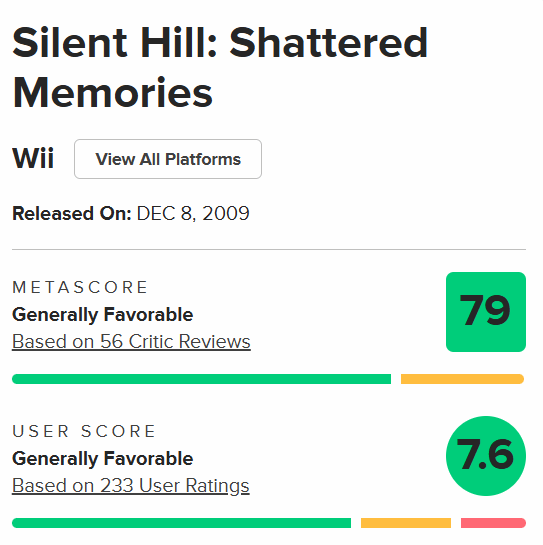Screen dimensions: 543x545
Task: Click Generally Favorable under Metascore
Action: (103, 315)
